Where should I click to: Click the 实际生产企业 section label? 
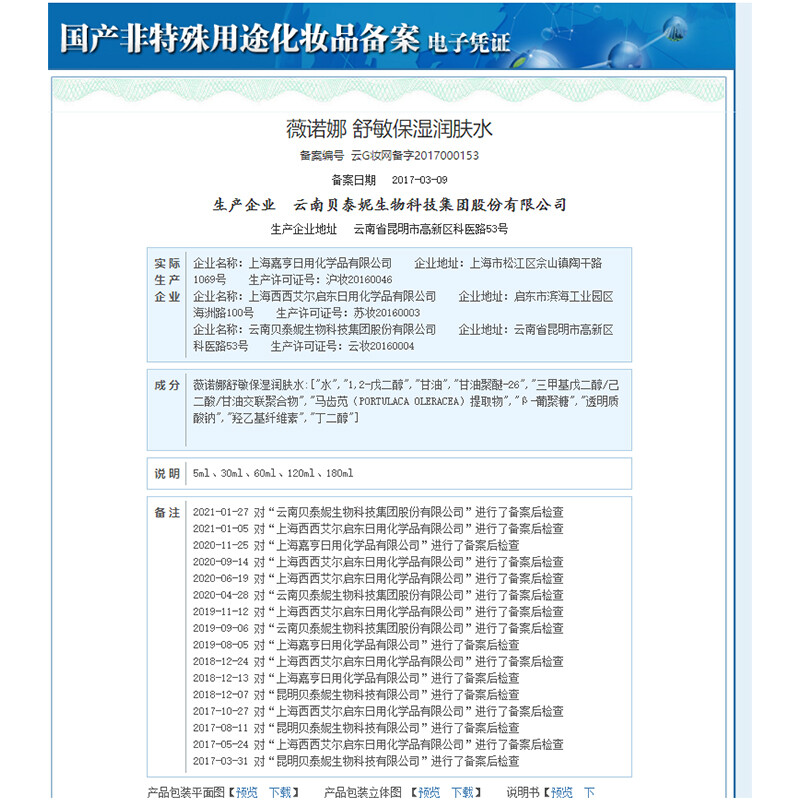click(x=167, y=280)
